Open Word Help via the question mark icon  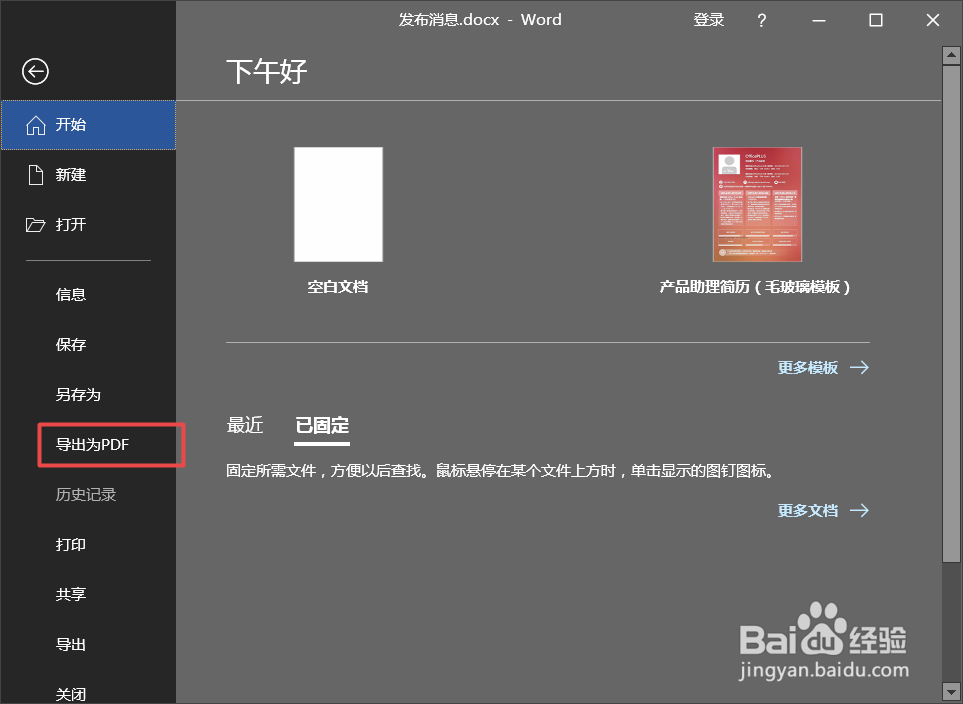pyautogui.click(x=761, y=19)
